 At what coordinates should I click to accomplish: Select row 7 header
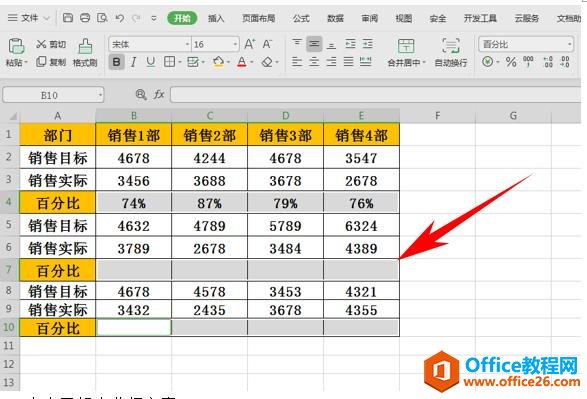(9, 269)
